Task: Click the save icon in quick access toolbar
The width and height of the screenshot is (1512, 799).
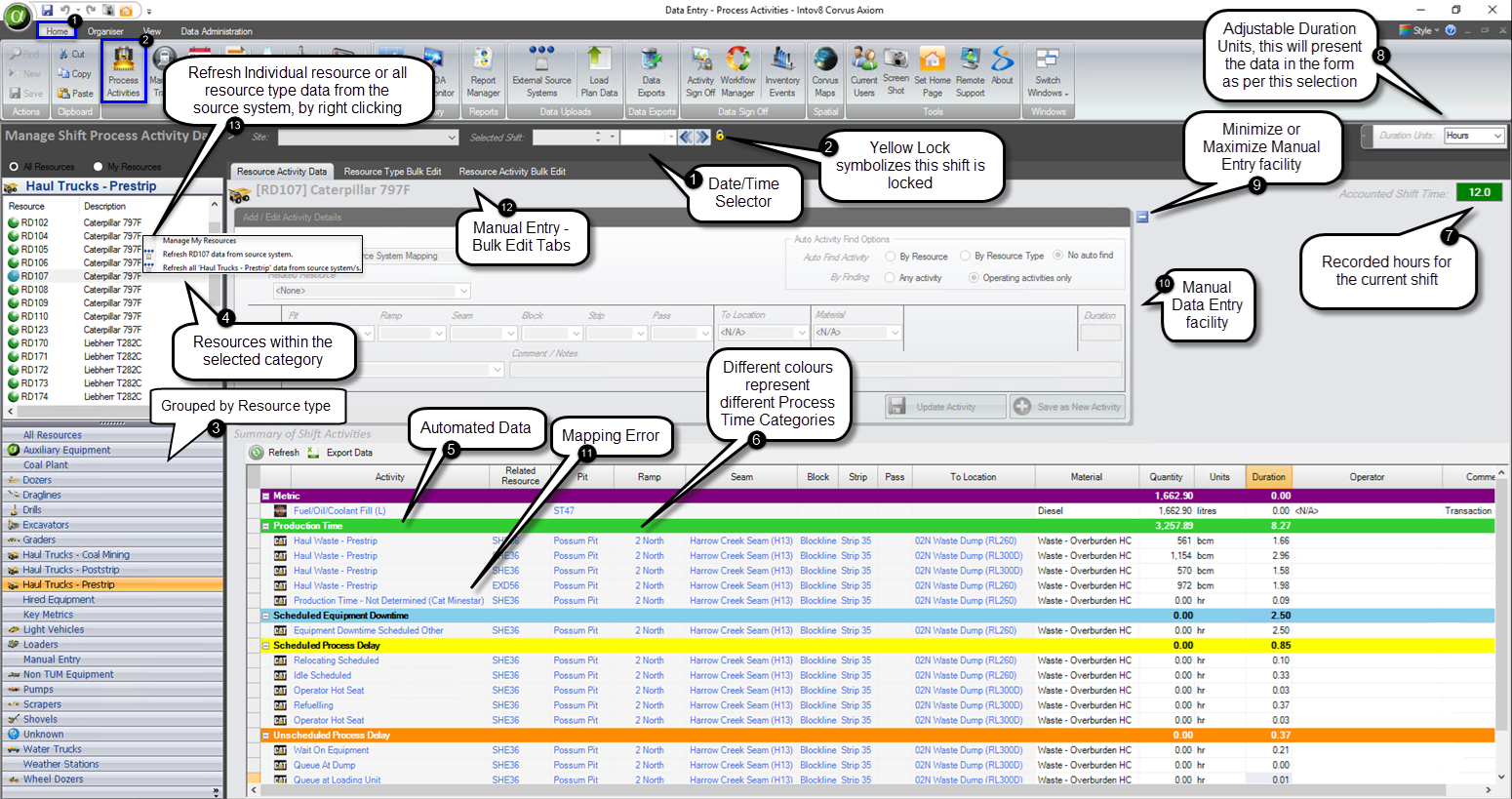Action: 47,11
